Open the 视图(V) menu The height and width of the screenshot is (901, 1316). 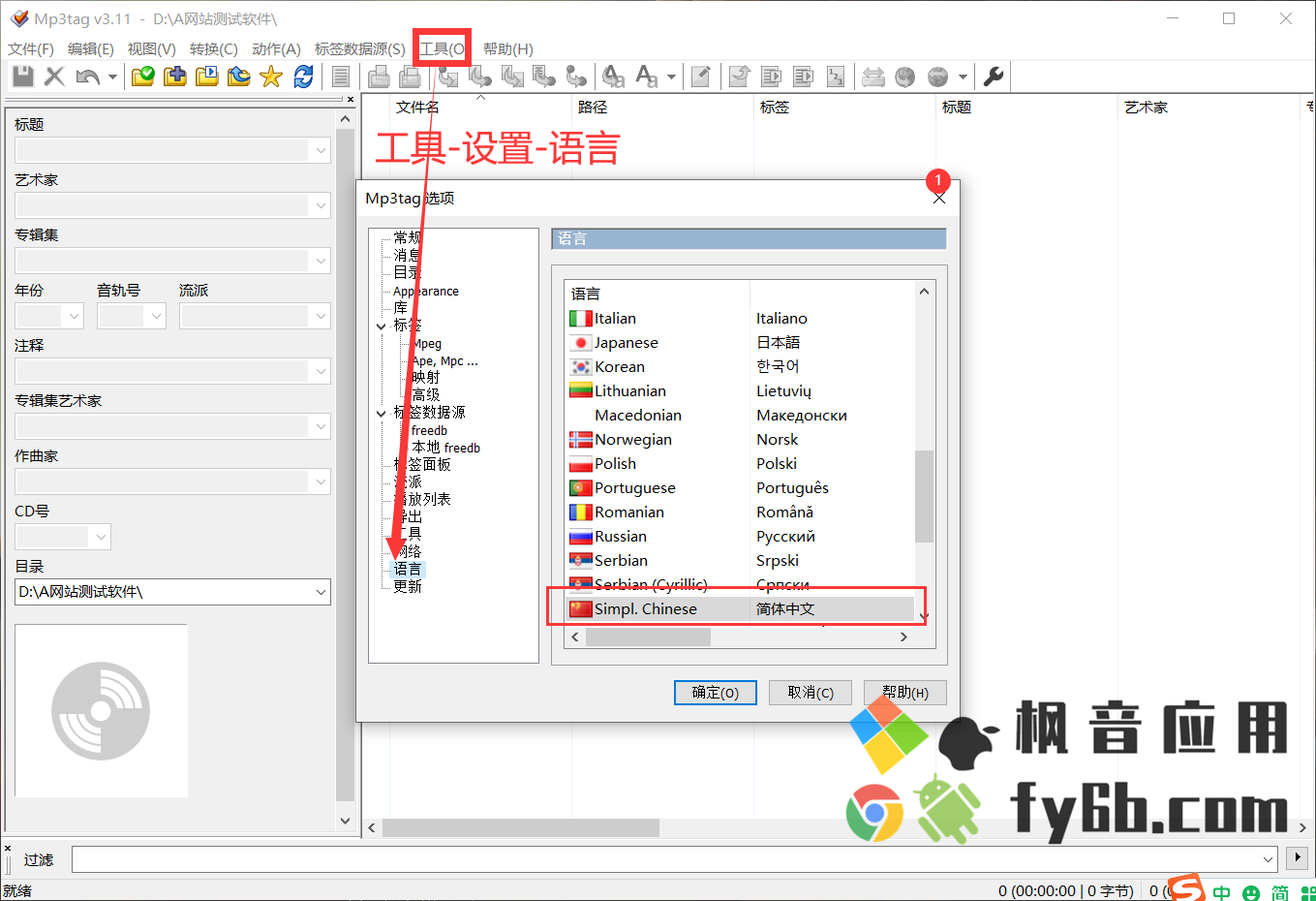(152, 49)
